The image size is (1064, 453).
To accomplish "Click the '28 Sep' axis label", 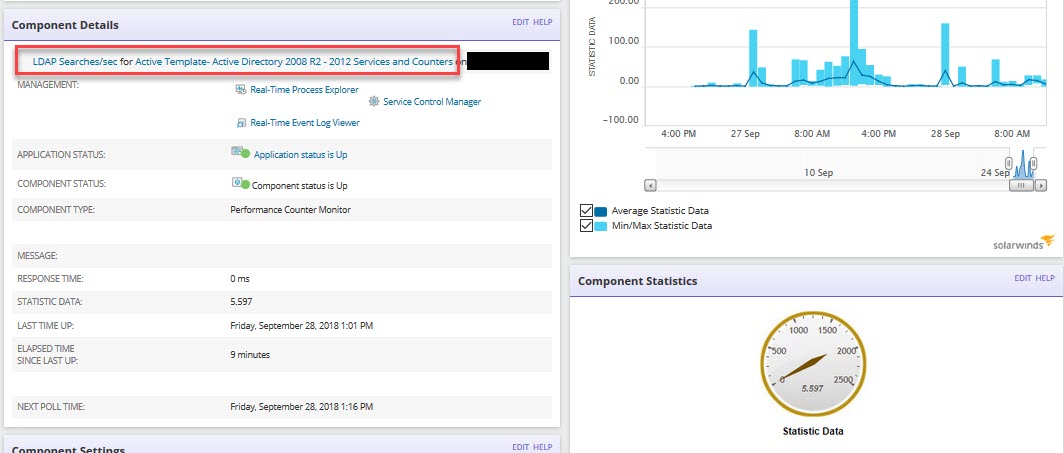I will [x=945, y=134].
